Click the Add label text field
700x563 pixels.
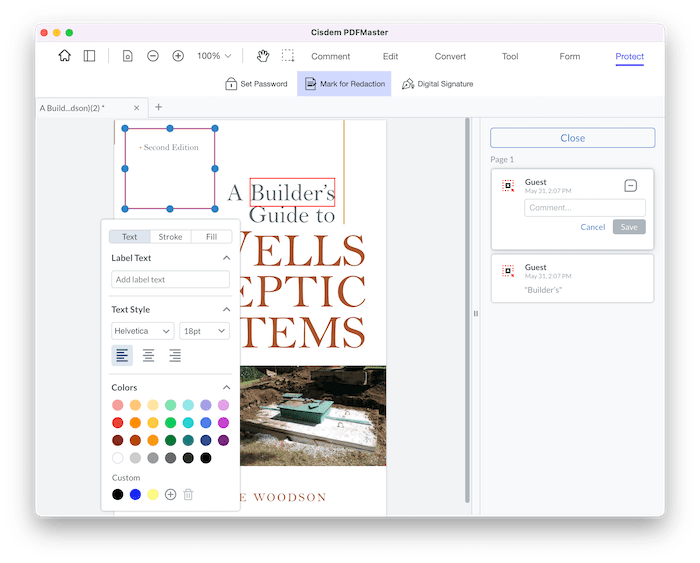[171, 279]
